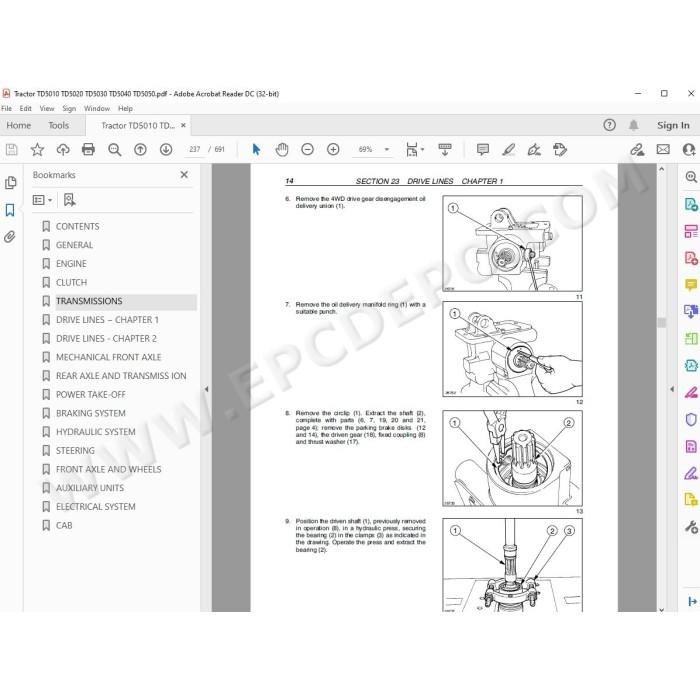Send file by email envelope icon
This screenshot has width=700, height=700.
click(x=663, y=149)
